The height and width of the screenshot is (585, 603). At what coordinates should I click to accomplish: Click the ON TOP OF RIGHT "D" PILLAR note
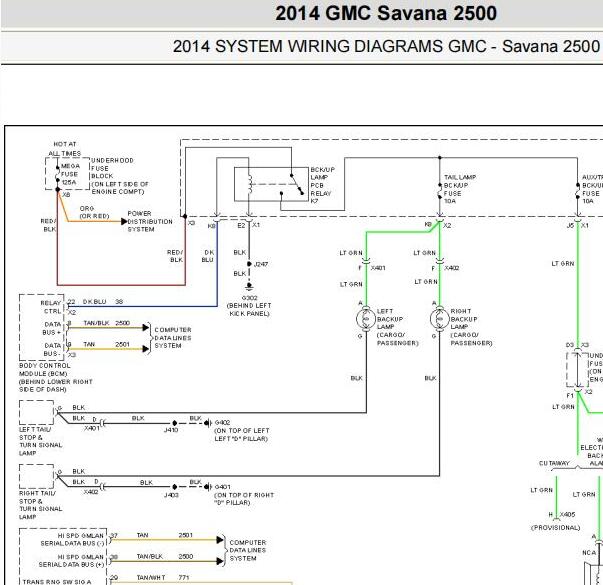pyautogui.click(x=244, y=499)
